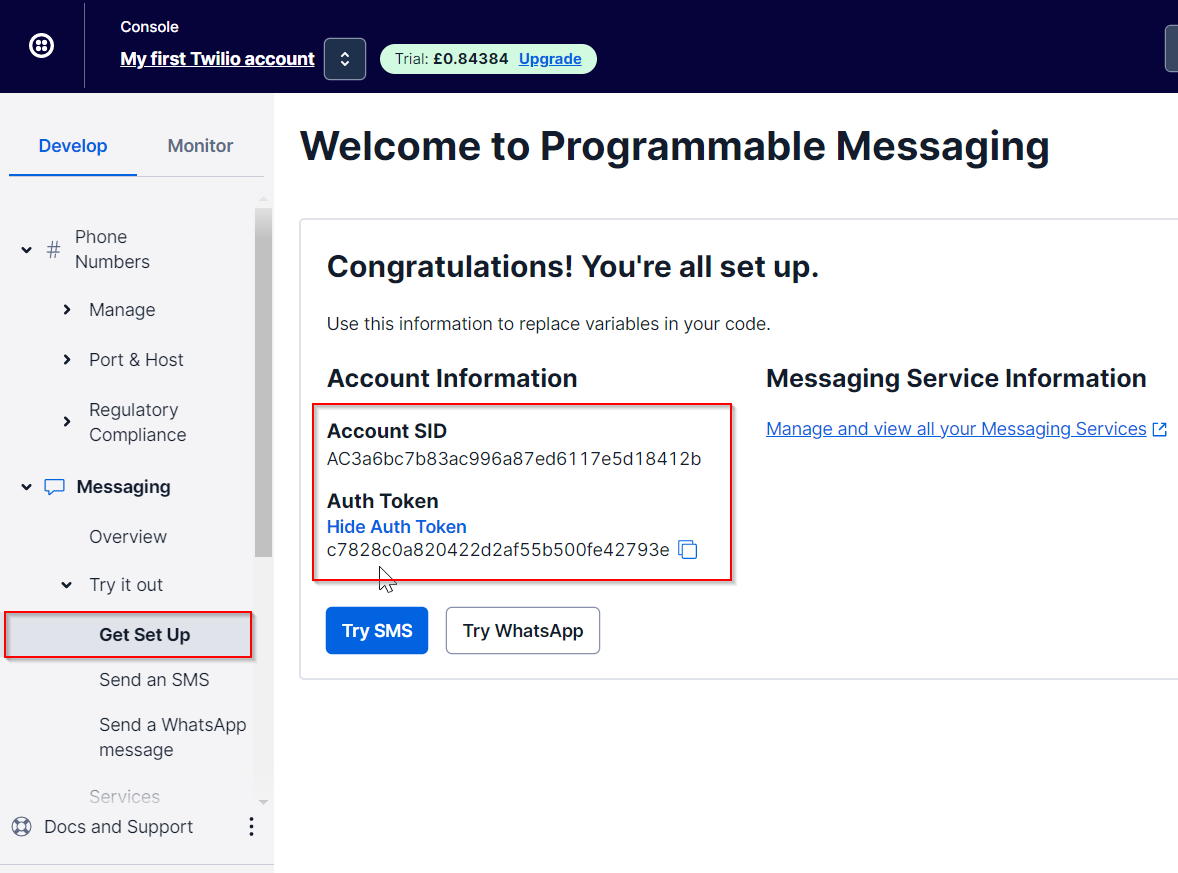Click external link icon beside Messaging Services
1178x873 pixels.
point(1160,429)
